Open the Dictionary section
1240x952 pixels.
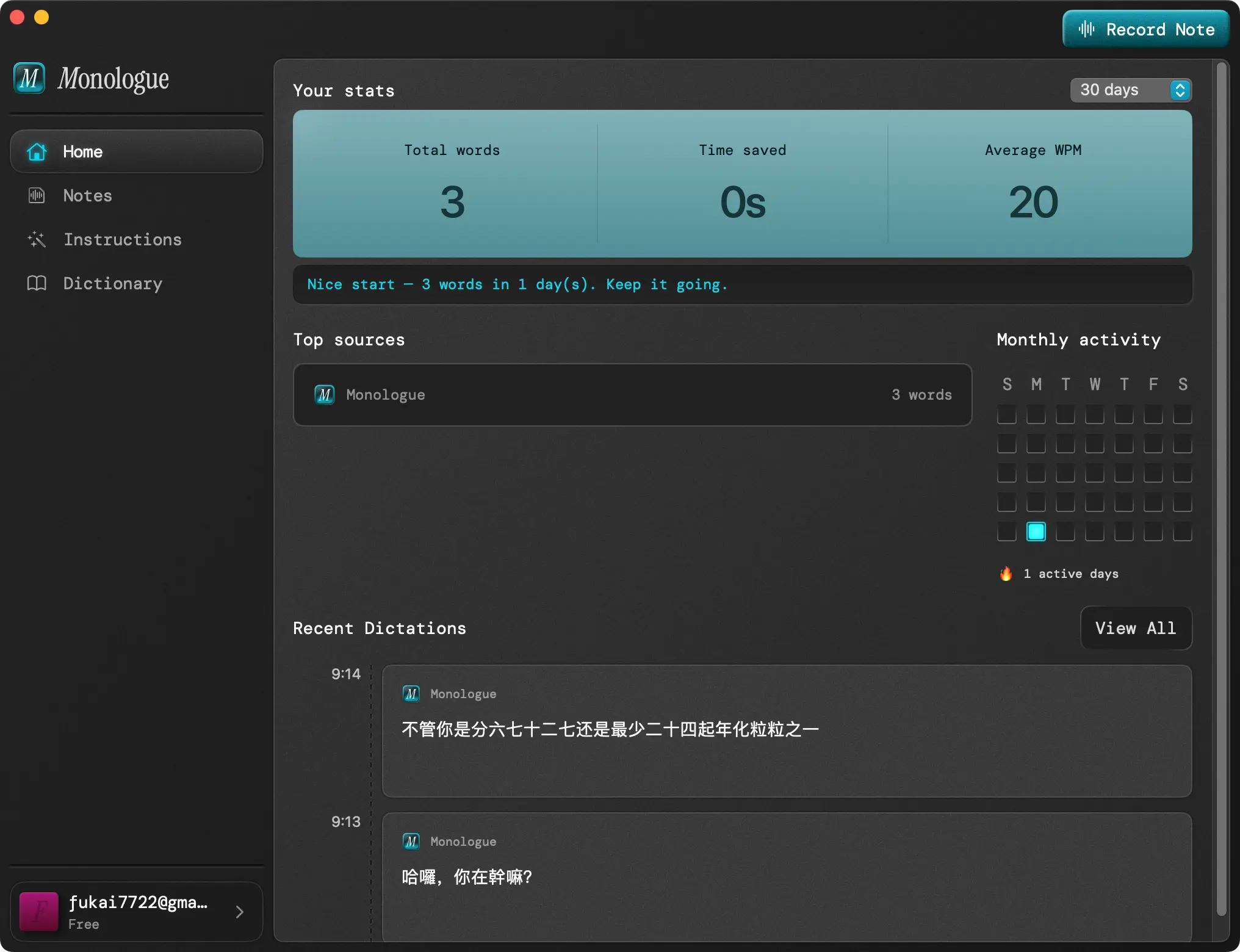[137, 283]
